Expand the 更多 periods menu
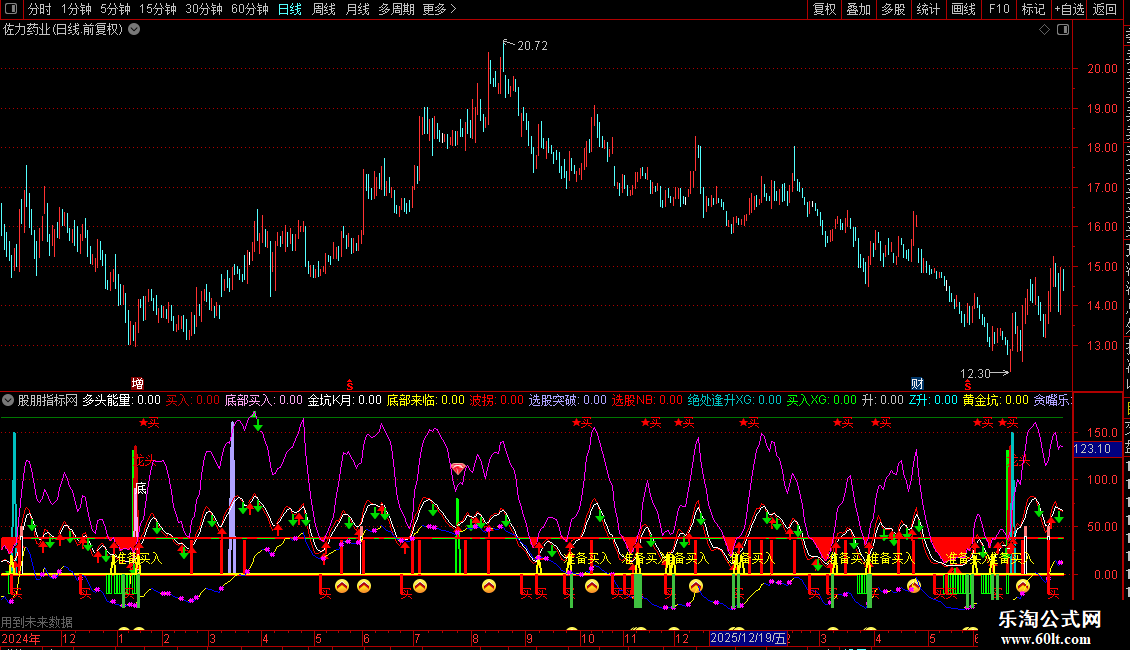Viewport: 1130px width, 650px height. pos(439,9)
